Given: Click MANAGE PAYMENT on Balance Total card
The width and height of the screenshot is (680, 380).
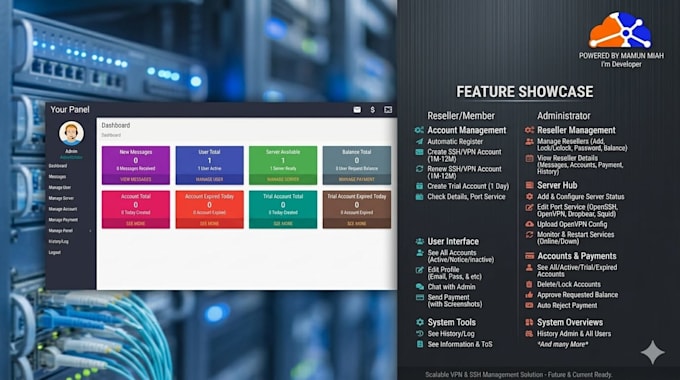Looking at the screenshot, I should click(x=356, y=180).
